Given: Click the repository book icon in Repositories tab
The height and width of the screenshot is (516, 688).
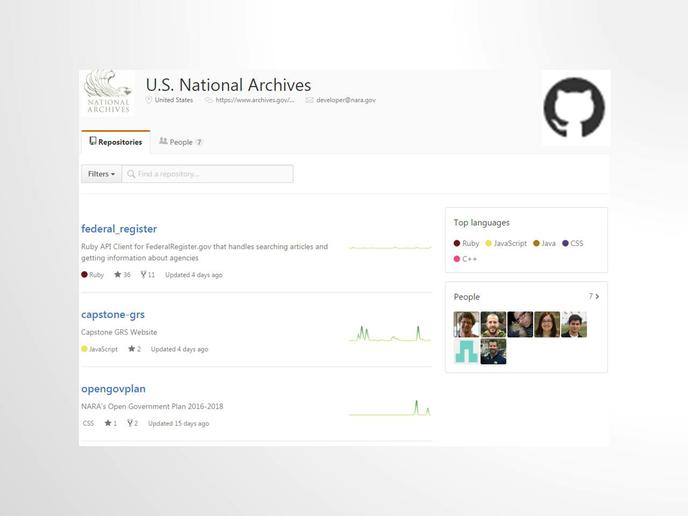Looking at the screenshot, I should (93, 141).
